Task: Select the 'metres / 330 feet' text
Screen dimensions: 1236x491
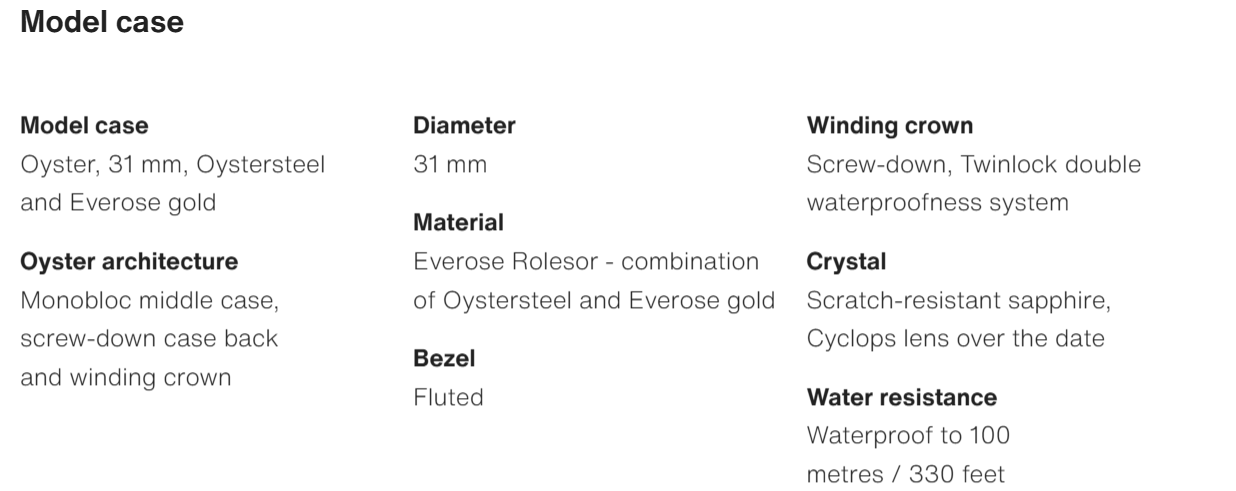Action: [x=905, y=474]
